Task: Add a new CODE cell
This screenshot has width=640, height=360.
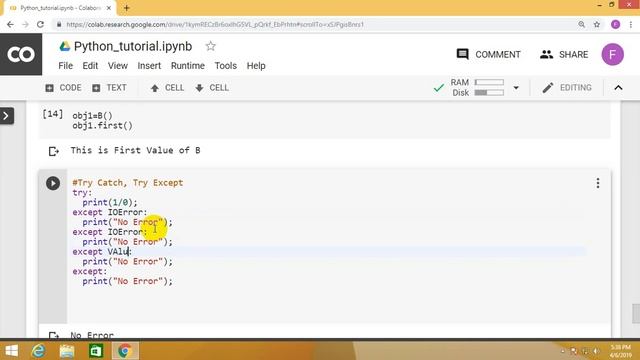Action: click(x=63, y=88)
